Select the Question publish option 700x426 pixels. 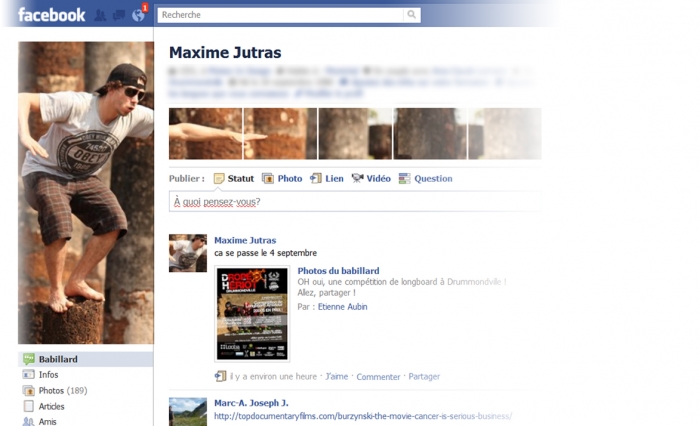tap(426, 179)
